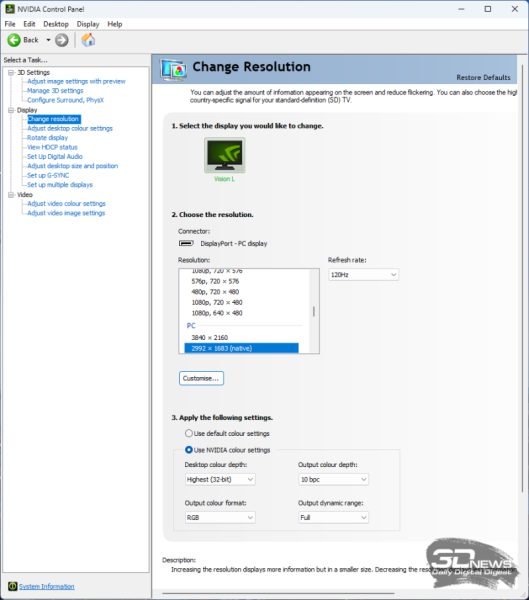The width and height of the screenshot is (529, 600).
Task: Select 3840 × 2160 resolution in list
Action: 210,338
